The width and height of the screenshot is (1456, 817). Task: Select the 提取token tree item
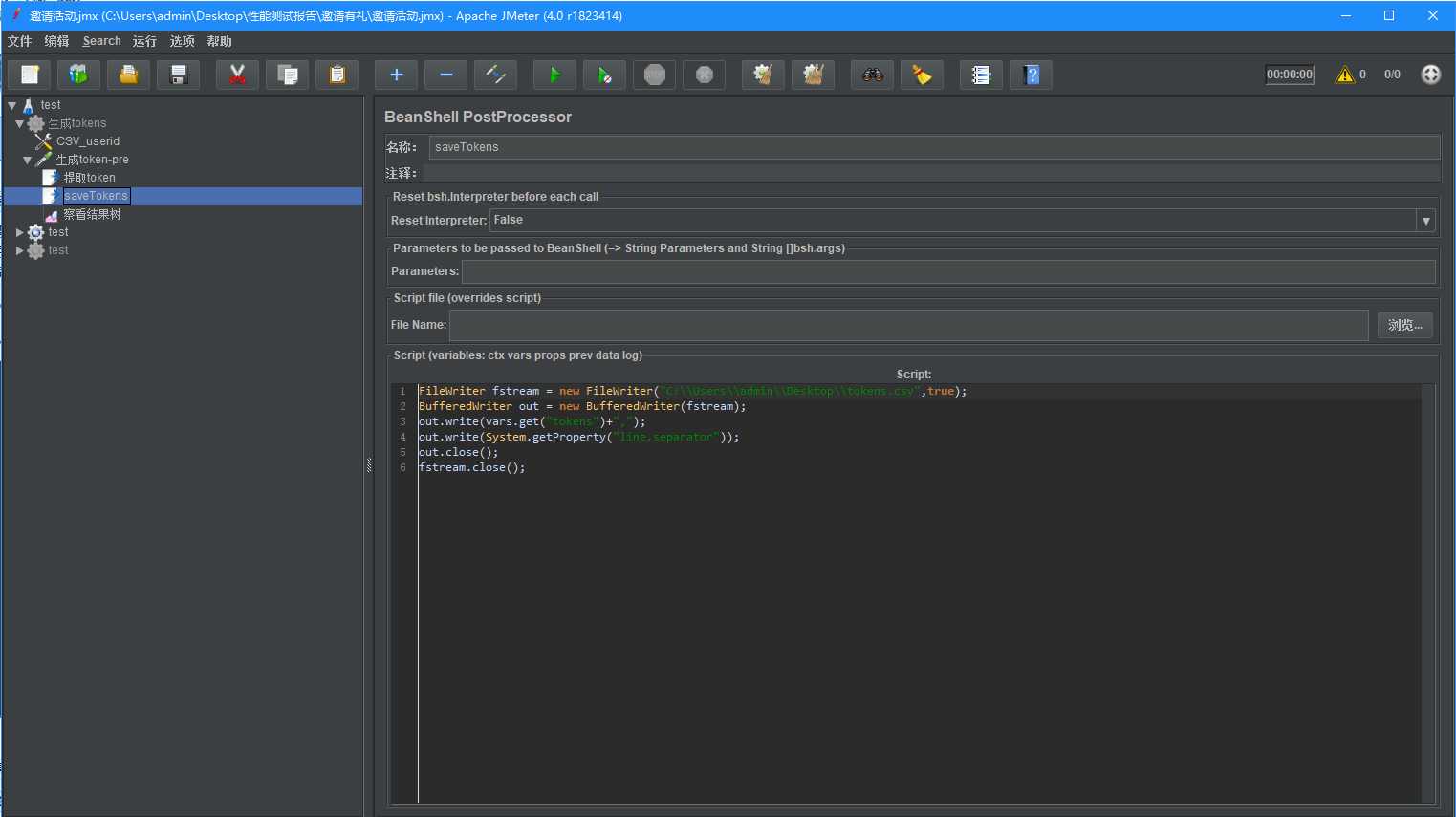[89, 178]
